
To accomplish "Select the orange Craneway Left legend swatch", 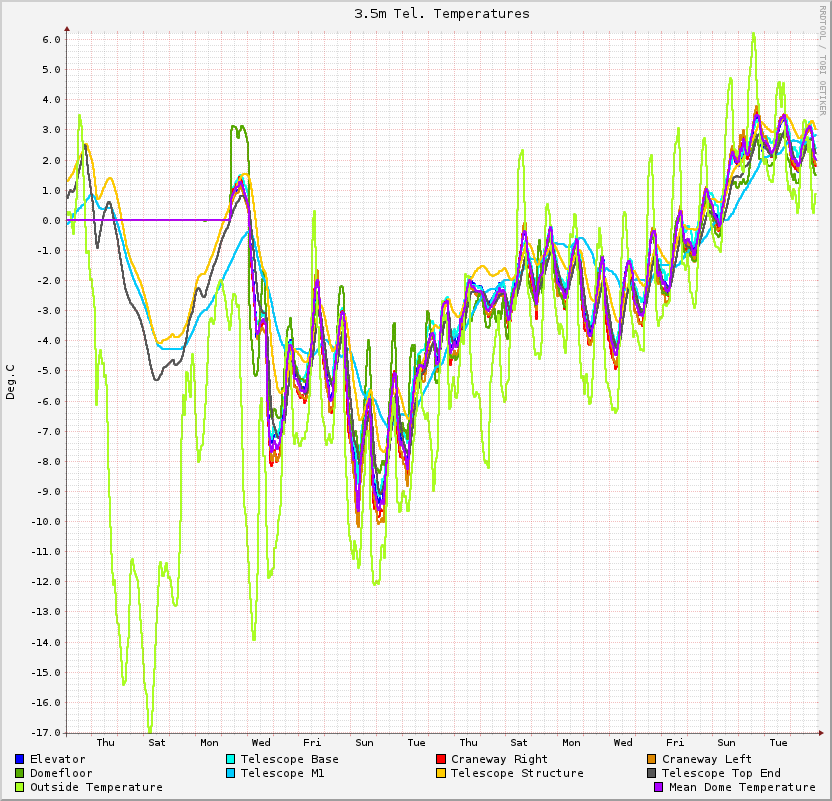I will tap(652, 760).
